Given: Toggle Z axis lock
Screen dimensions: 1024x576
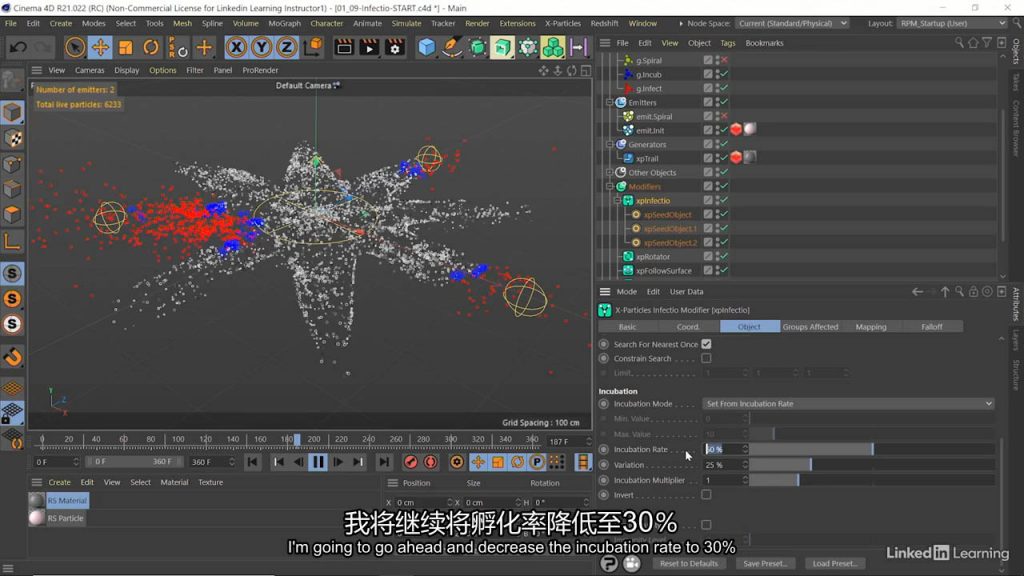Looking at the screenshot, I should pyautogui.click(x=286, y=48).
